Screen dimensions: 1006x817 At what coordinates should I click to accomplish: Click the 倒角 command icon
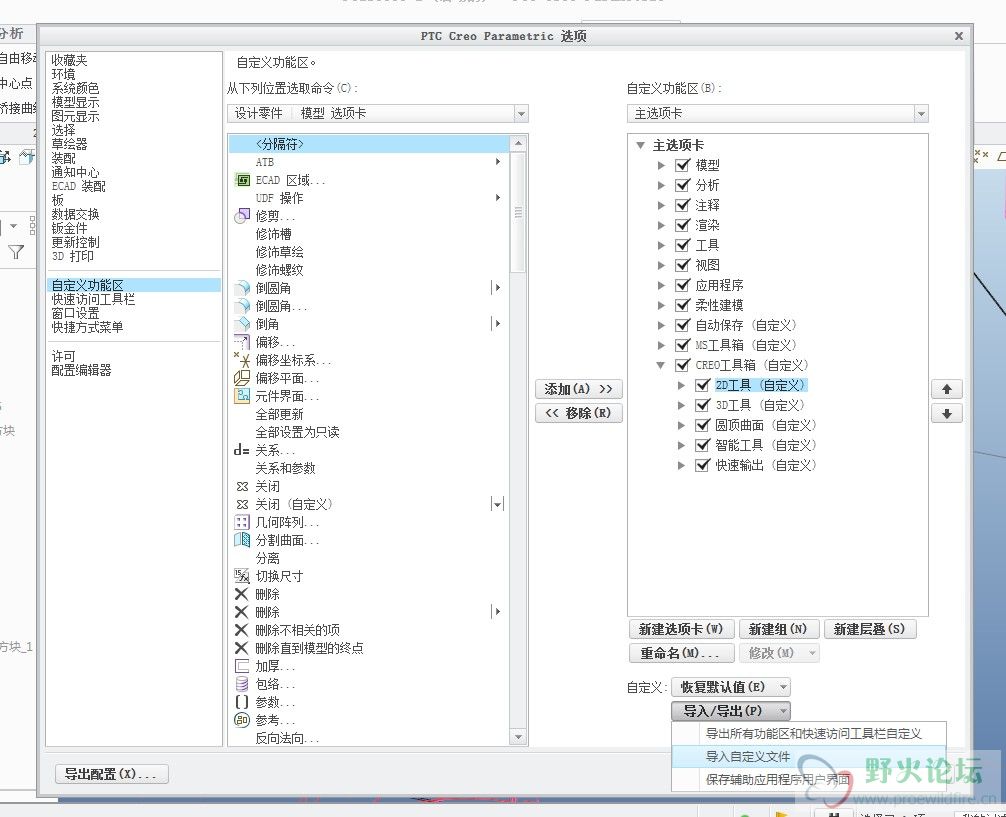pos(242,324)
